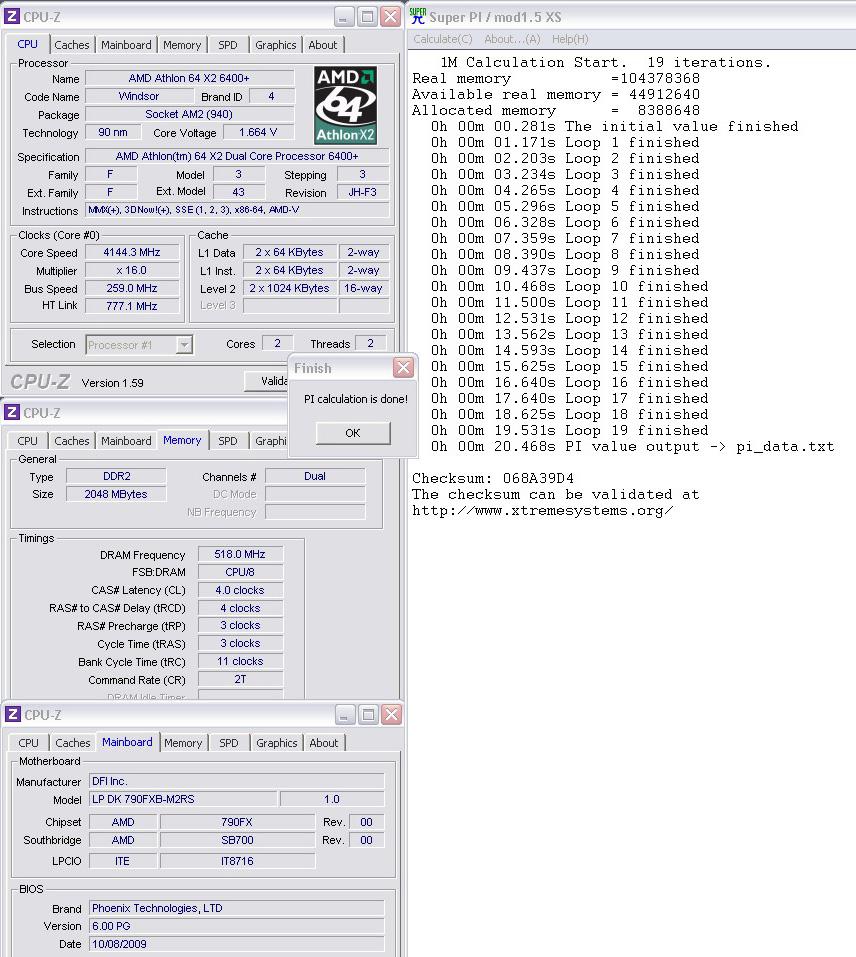Open Help(H) menu in Super PI
This screenshot has width=856, height=957.
click(570, 39)
